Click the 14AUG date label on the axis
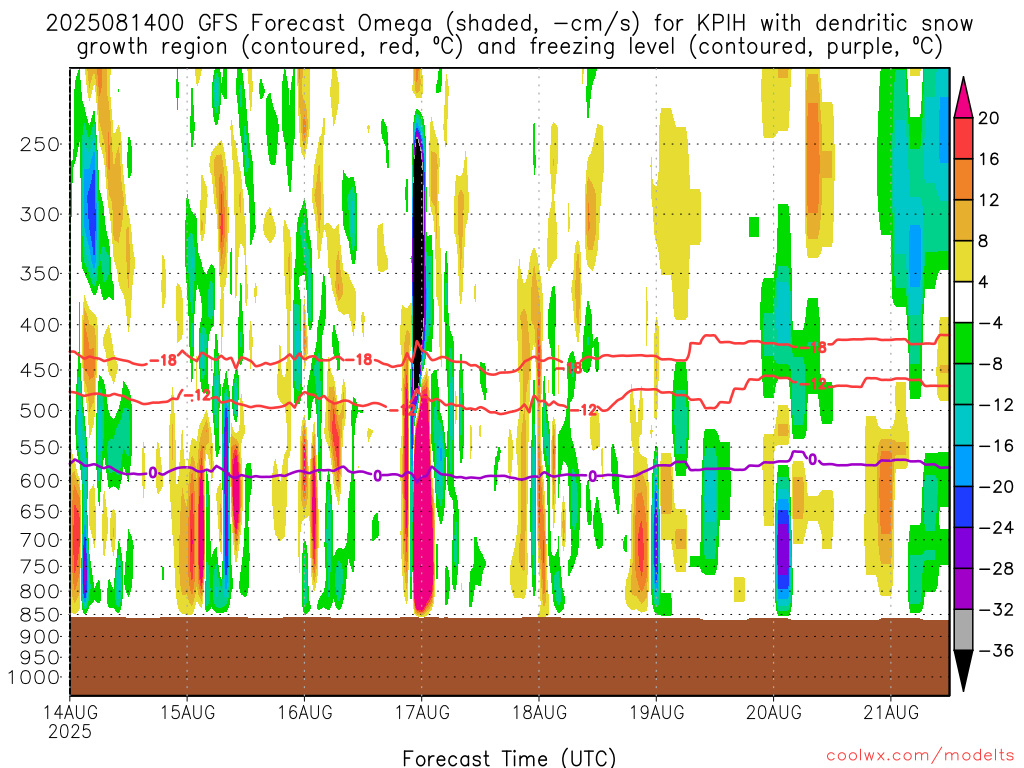This screenshot has height=768, width=1024. pos(71,712)
